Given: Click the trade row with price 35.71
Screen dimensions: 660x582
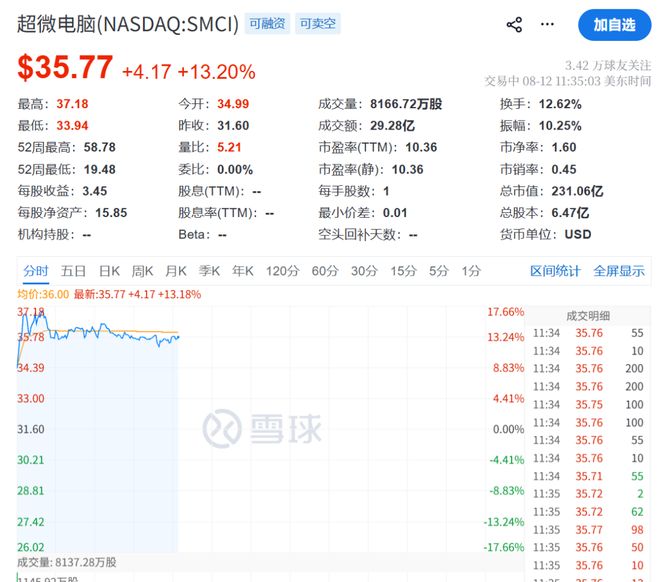Looking at the screenshot, I should click(x=588, y=476).
